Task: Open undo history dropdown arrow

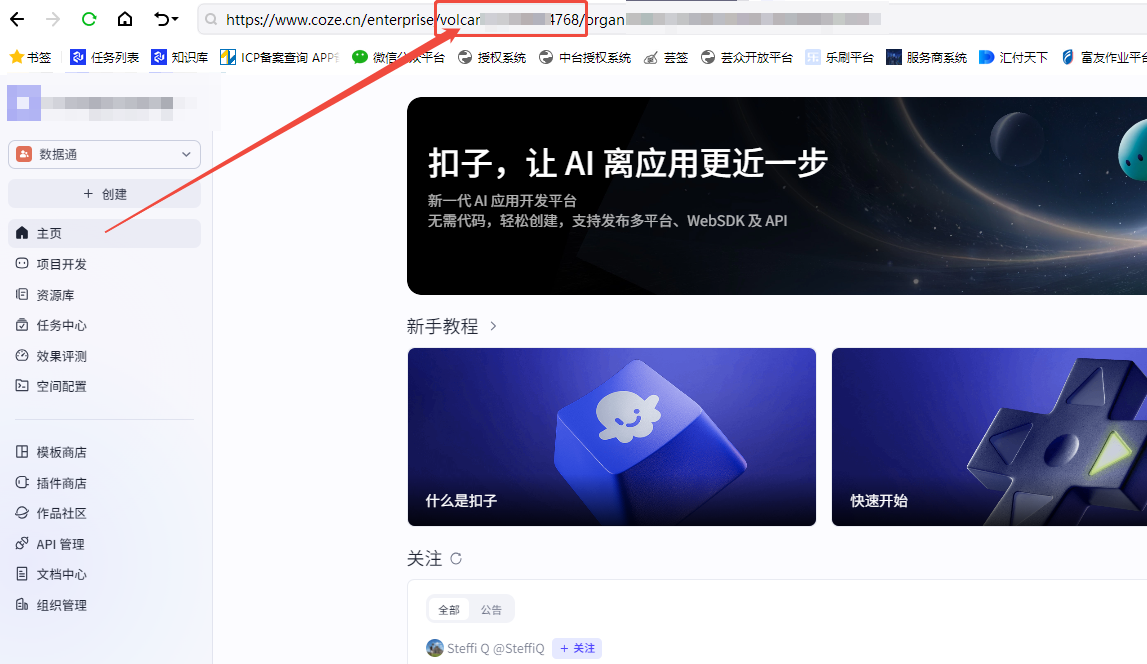Action: [176, 19]
